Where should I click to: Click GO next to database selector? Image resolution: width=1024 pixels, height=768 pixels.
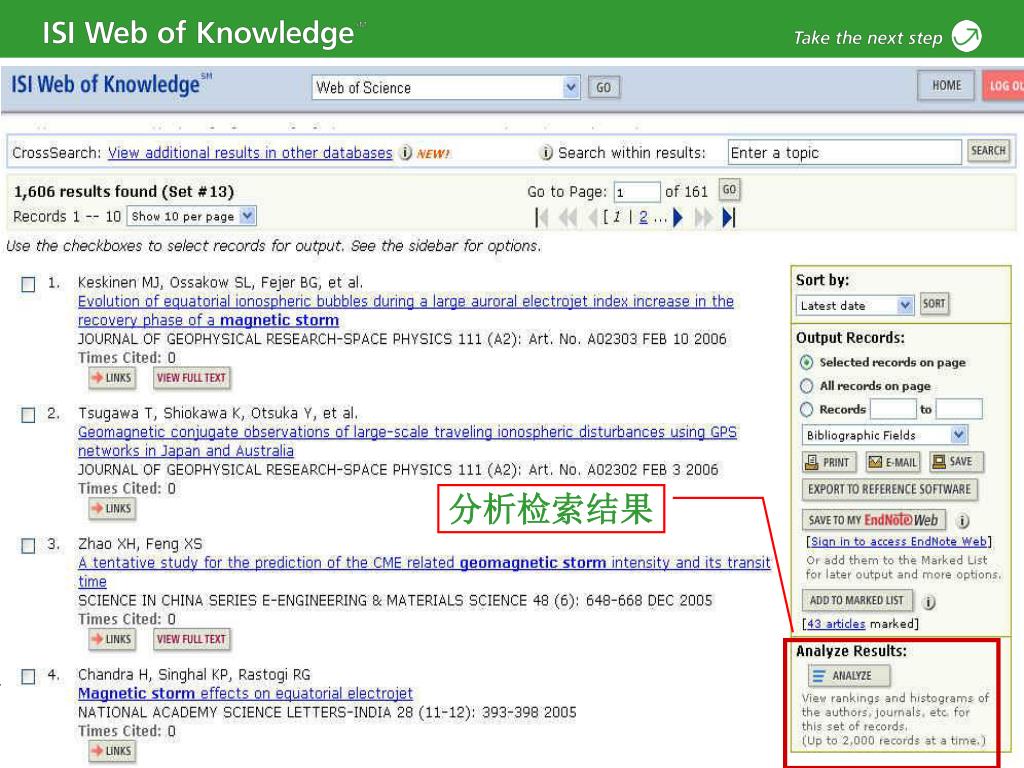pos(604,88)
